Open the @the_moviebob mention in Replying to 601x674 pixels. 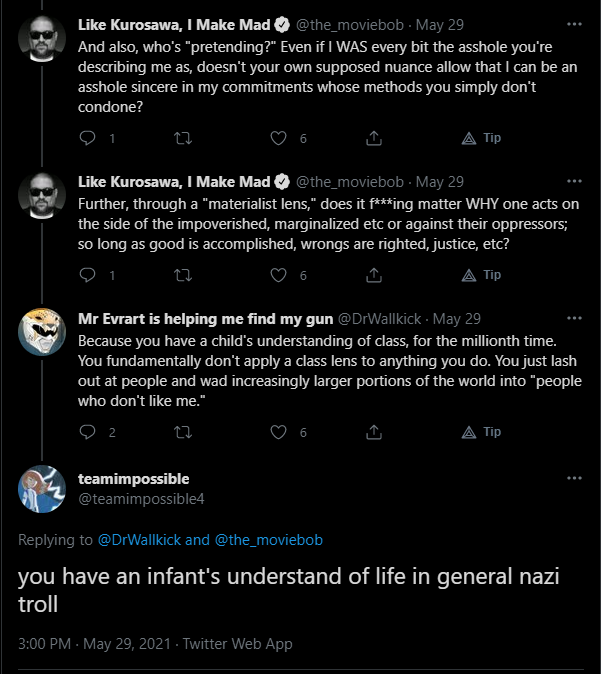tap(269, 540)
